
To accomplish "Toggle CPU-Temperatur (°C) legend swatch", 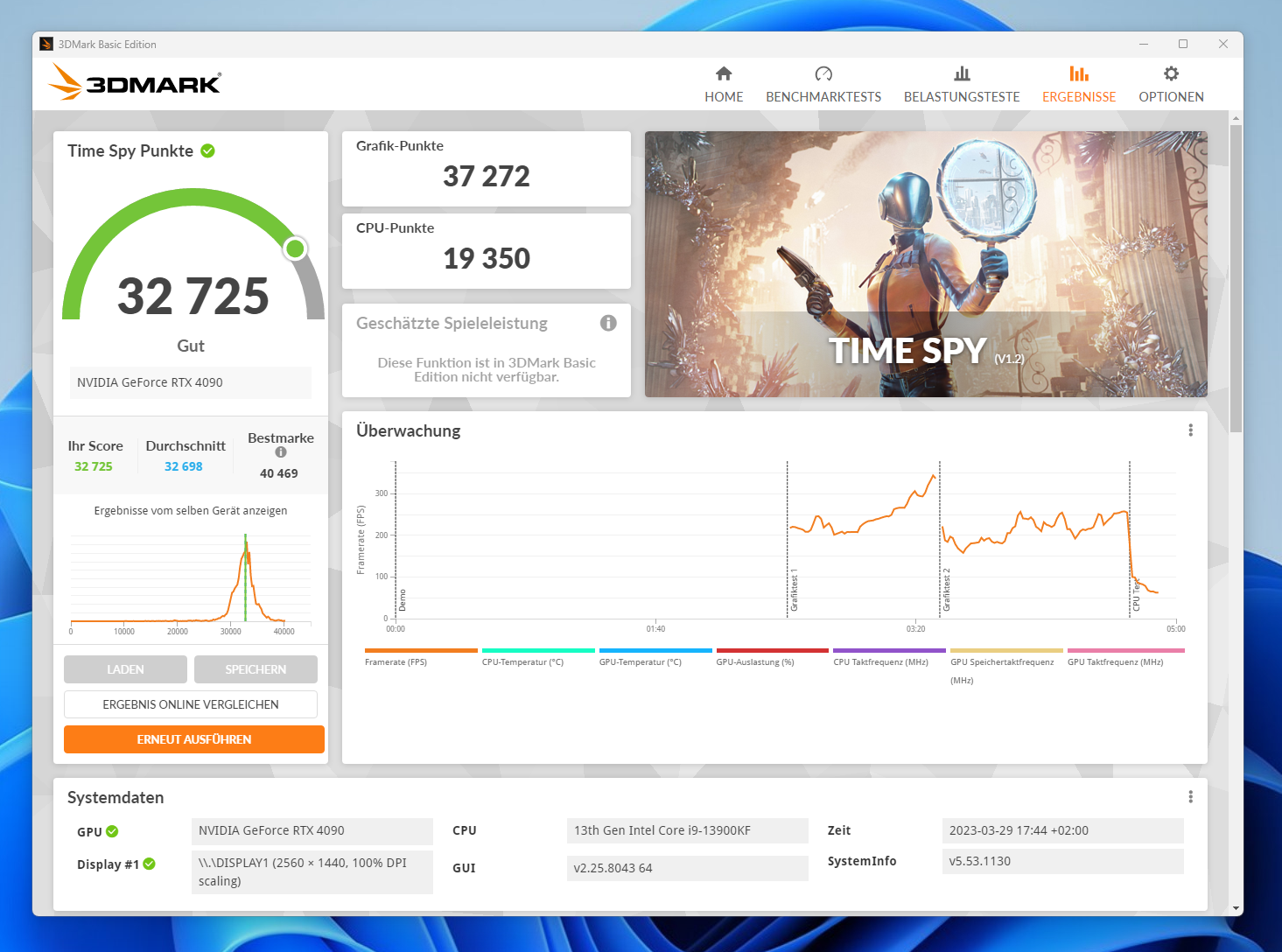I will [x=538, y=651].
